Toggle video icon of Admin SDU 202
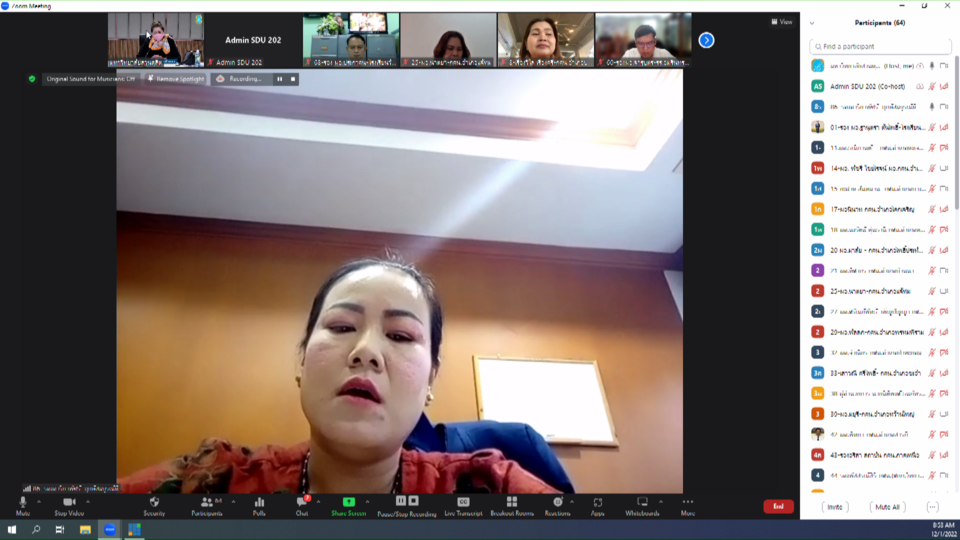The height and width of the screenshot is (540, 960). [x=944, y=86]
